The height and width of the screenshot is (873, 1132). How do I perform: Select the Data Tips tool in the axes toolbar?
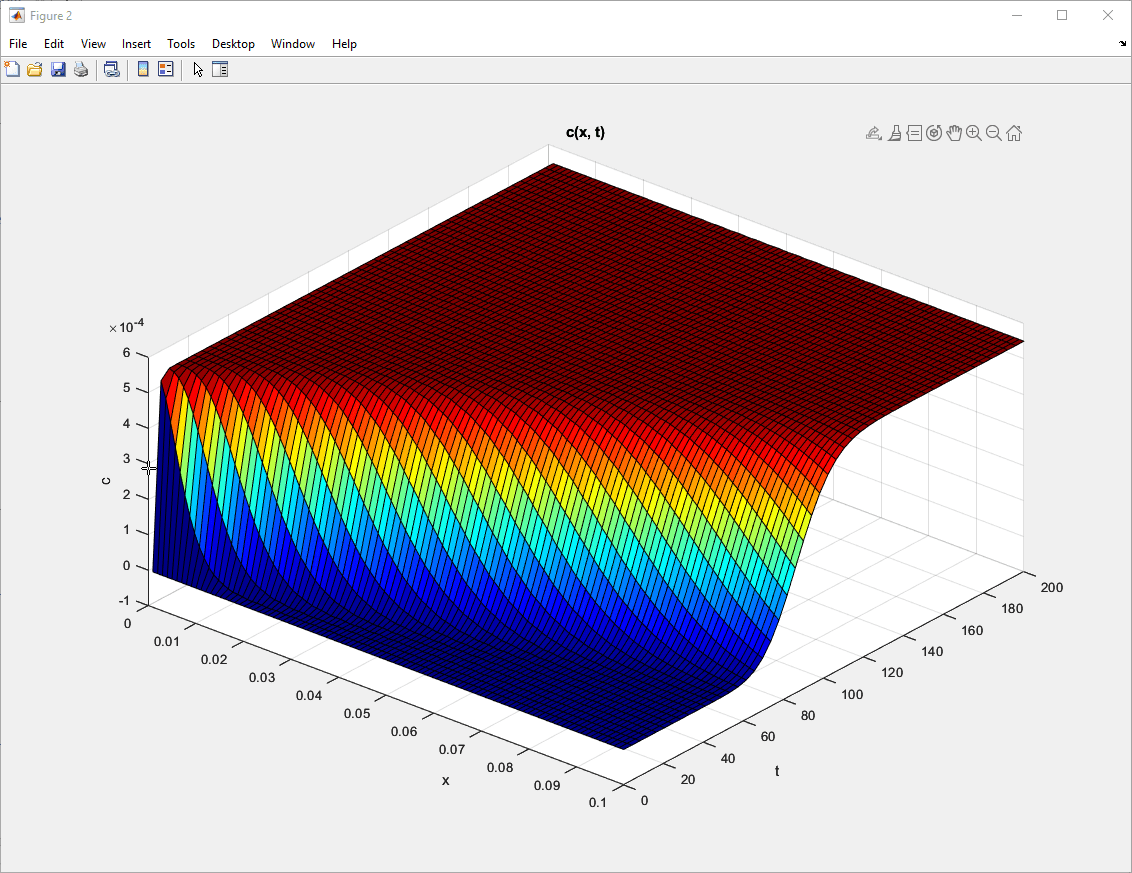click(x=914, y=132)
